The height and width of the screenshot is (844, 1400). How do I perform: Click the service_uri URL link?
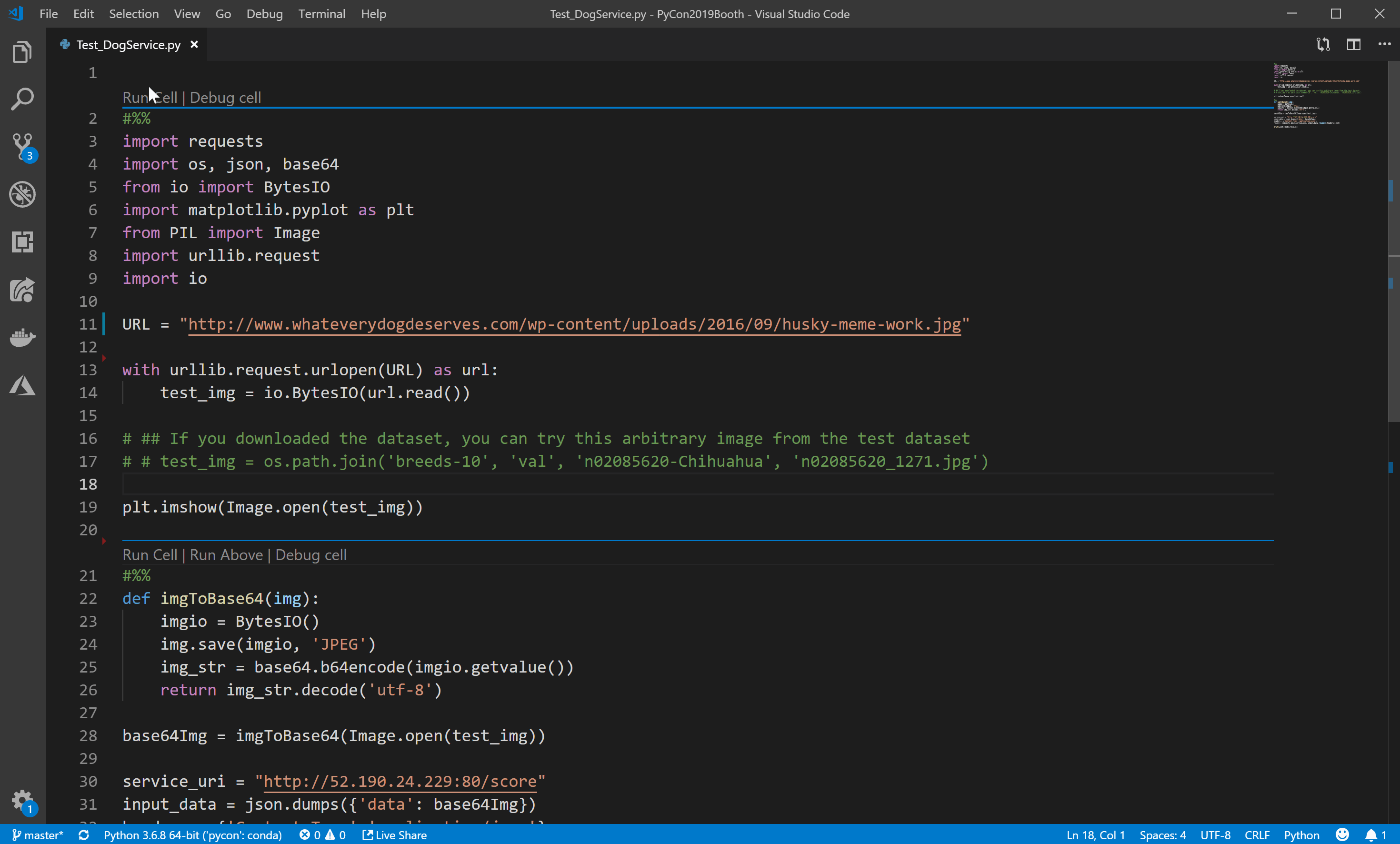pyautogui.click(x=400, y=781)
